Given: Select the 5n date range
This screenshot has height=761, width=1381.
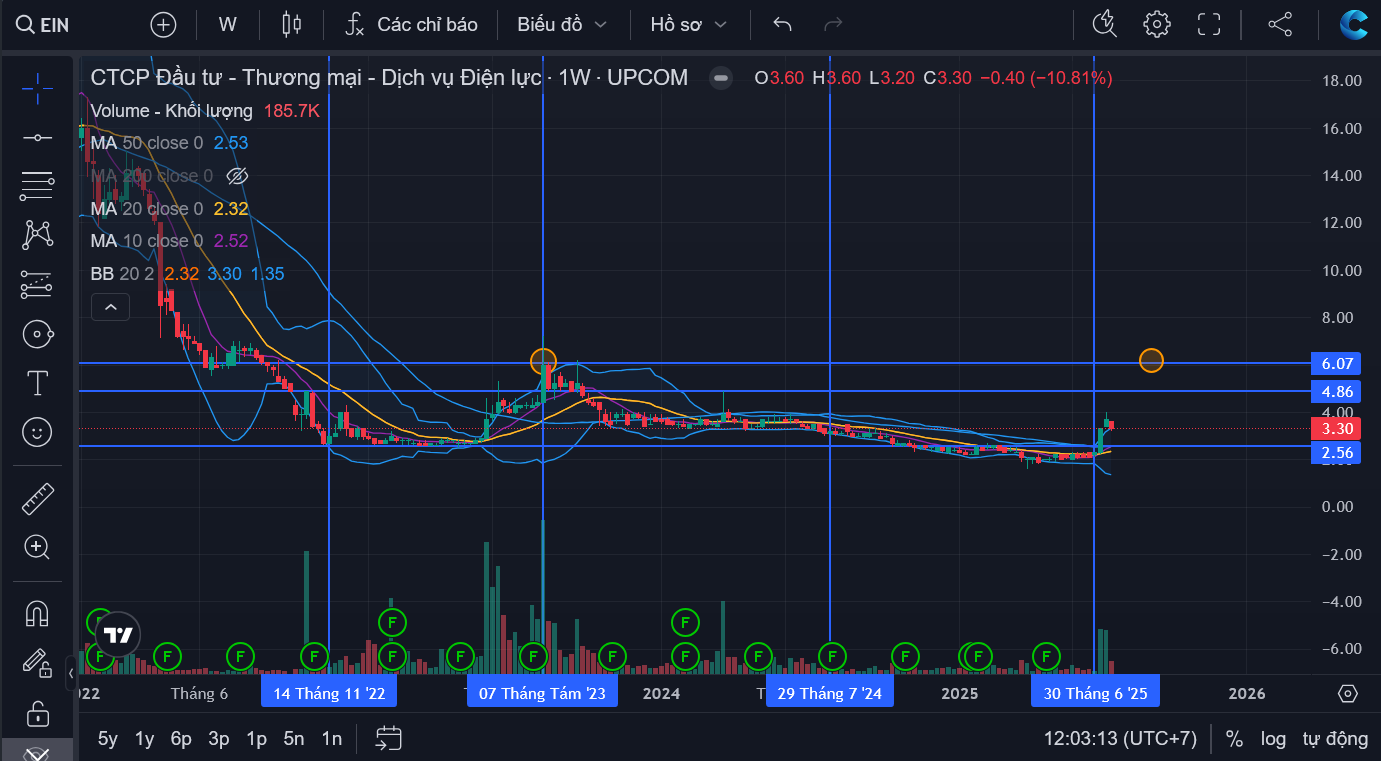Looking at the screenshot, I should tap(294, 739).
